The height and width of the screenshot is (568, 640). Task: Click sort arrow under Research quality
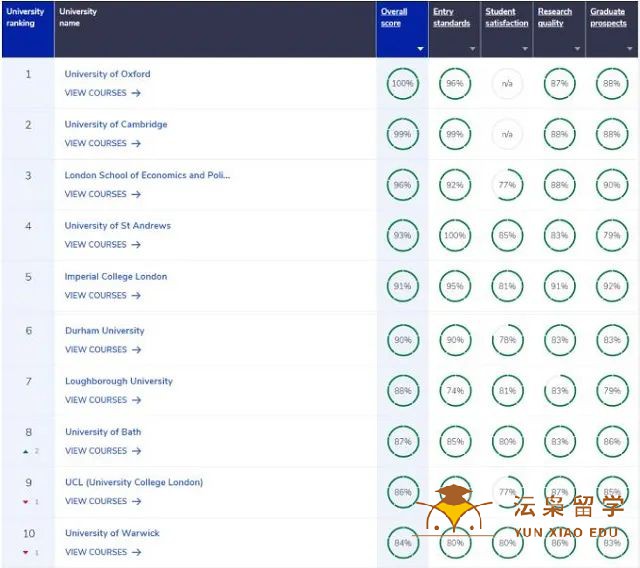(577, 49)
